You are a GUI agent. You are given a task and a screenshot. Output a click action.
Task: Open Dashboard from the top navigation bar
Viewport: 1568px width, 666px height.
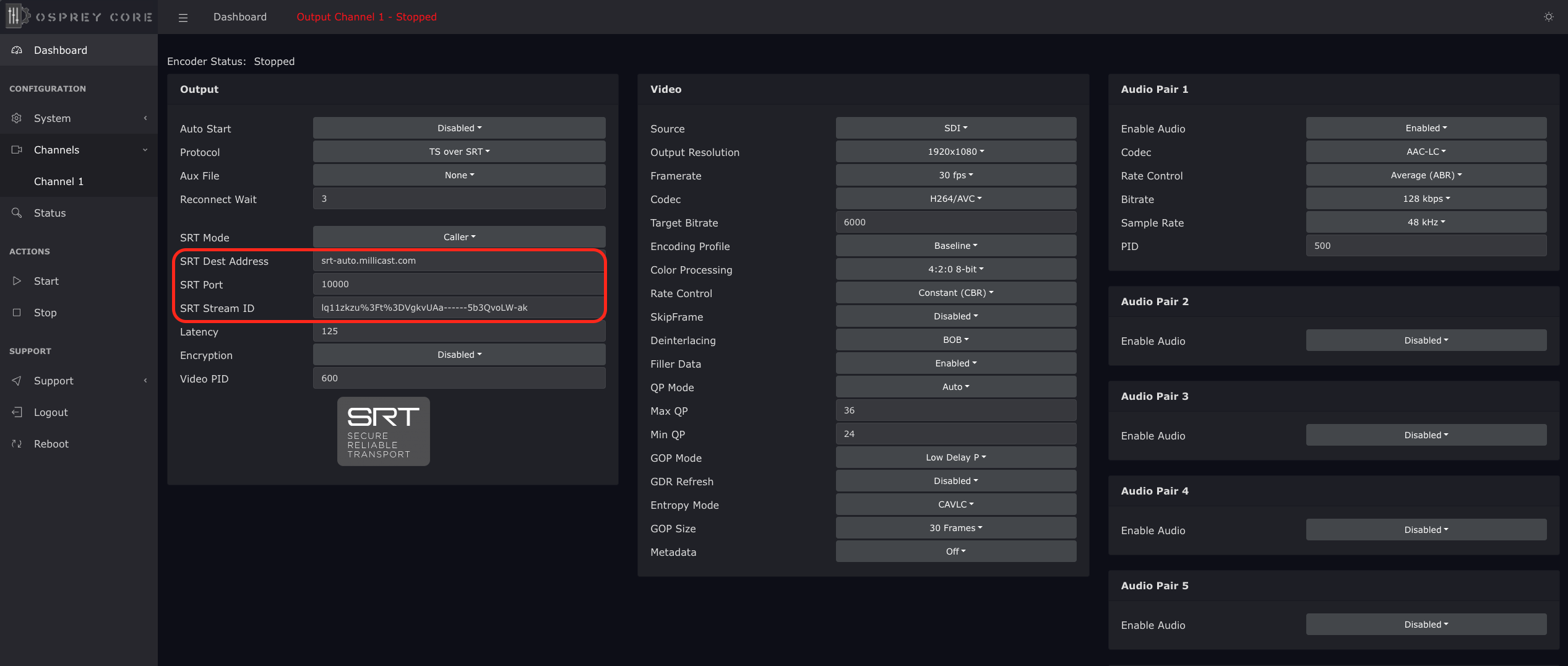239,17
